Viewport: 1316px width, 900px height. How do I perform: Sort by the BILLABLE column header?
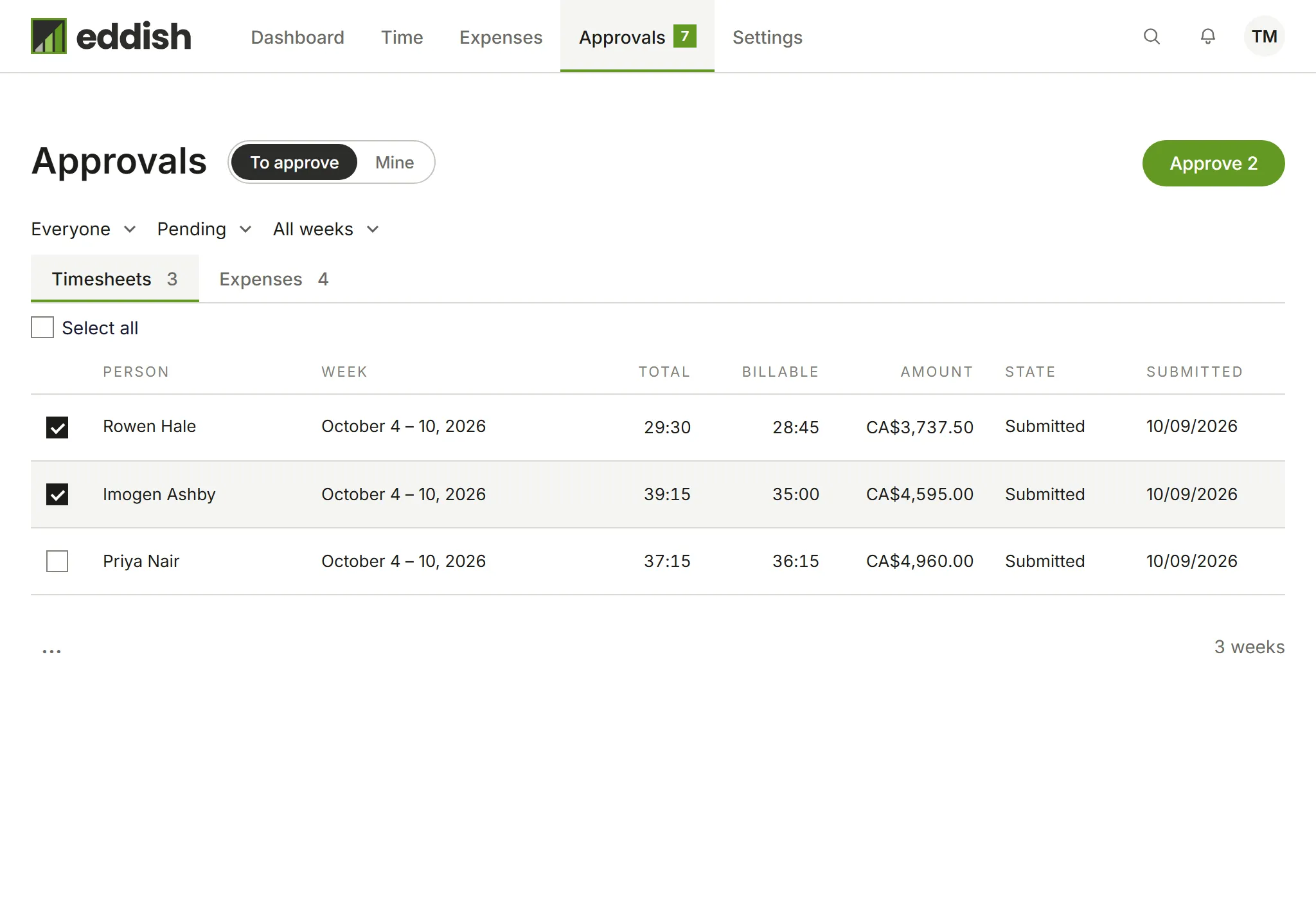(781, 372)
